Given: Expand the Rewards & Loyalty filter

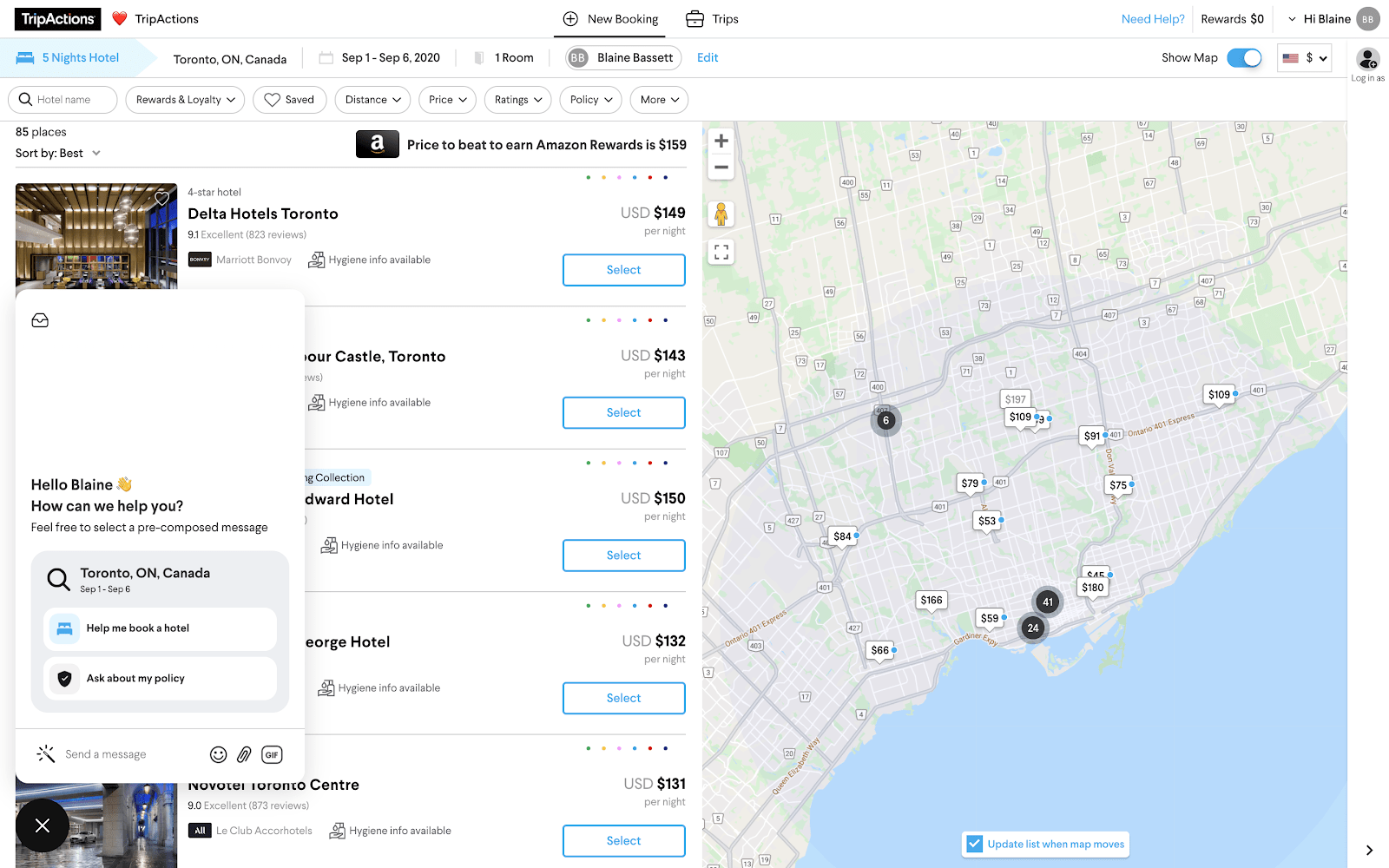Looking at the screenshot, I should coord(185,100).
